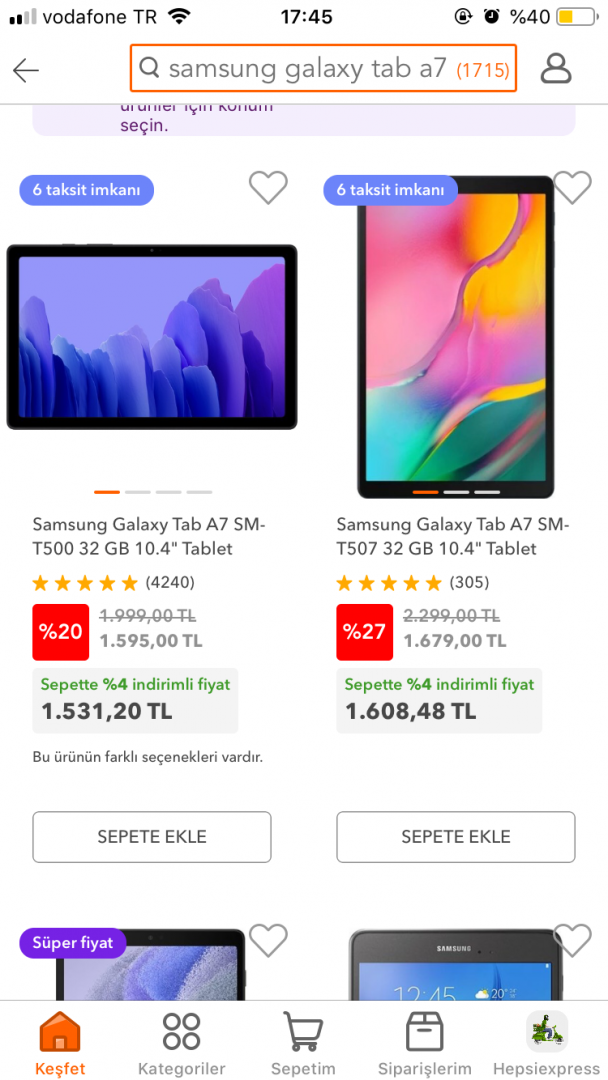Toggle heart on Süper fiyat product

[x=268, y=940]
